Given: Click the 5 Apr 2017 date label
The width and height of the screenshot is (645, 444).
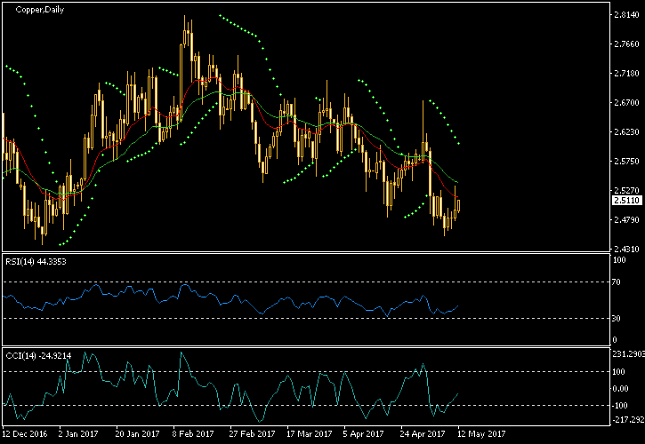Looking at the screenshot, I should coord(364,434).
